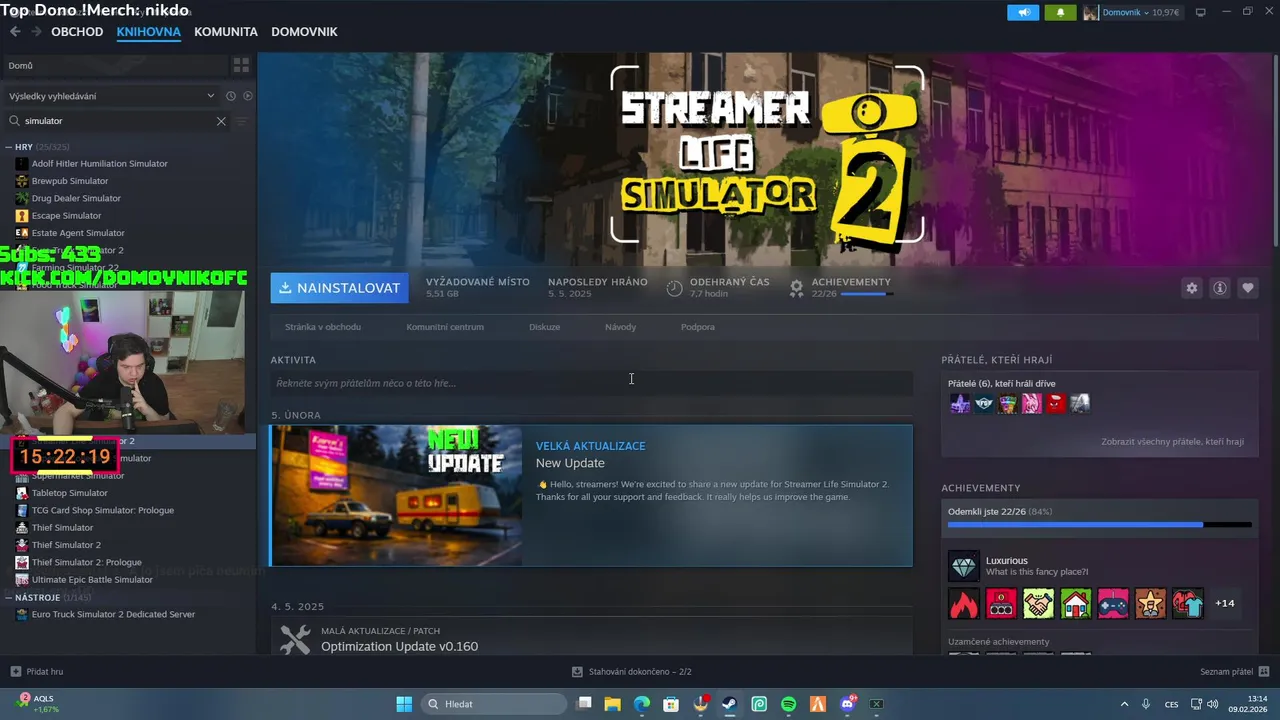Add game to favorites with the heart icon

click(1248, 288)
